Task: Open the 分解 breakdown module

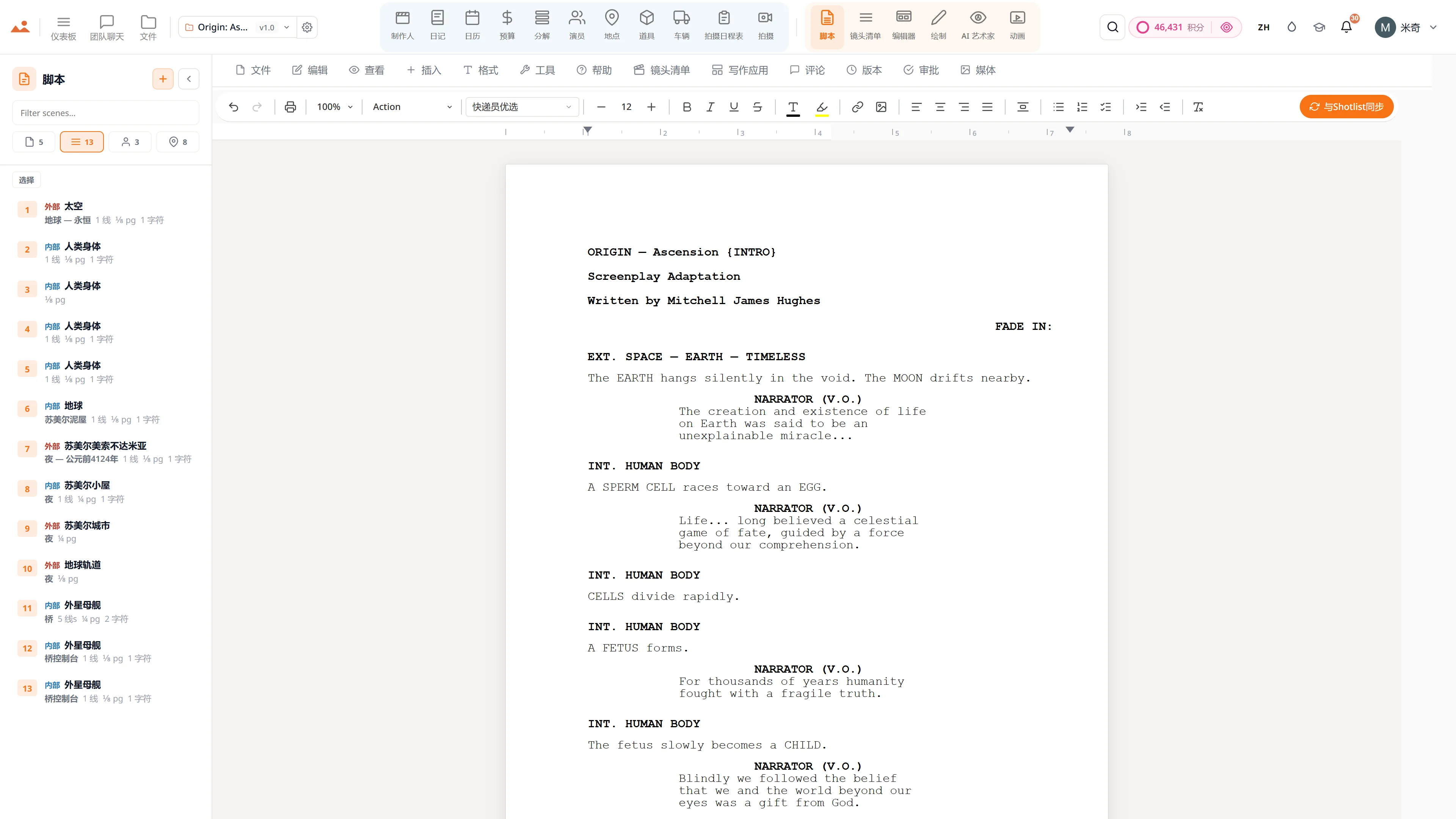Action: tap(542, 26)
